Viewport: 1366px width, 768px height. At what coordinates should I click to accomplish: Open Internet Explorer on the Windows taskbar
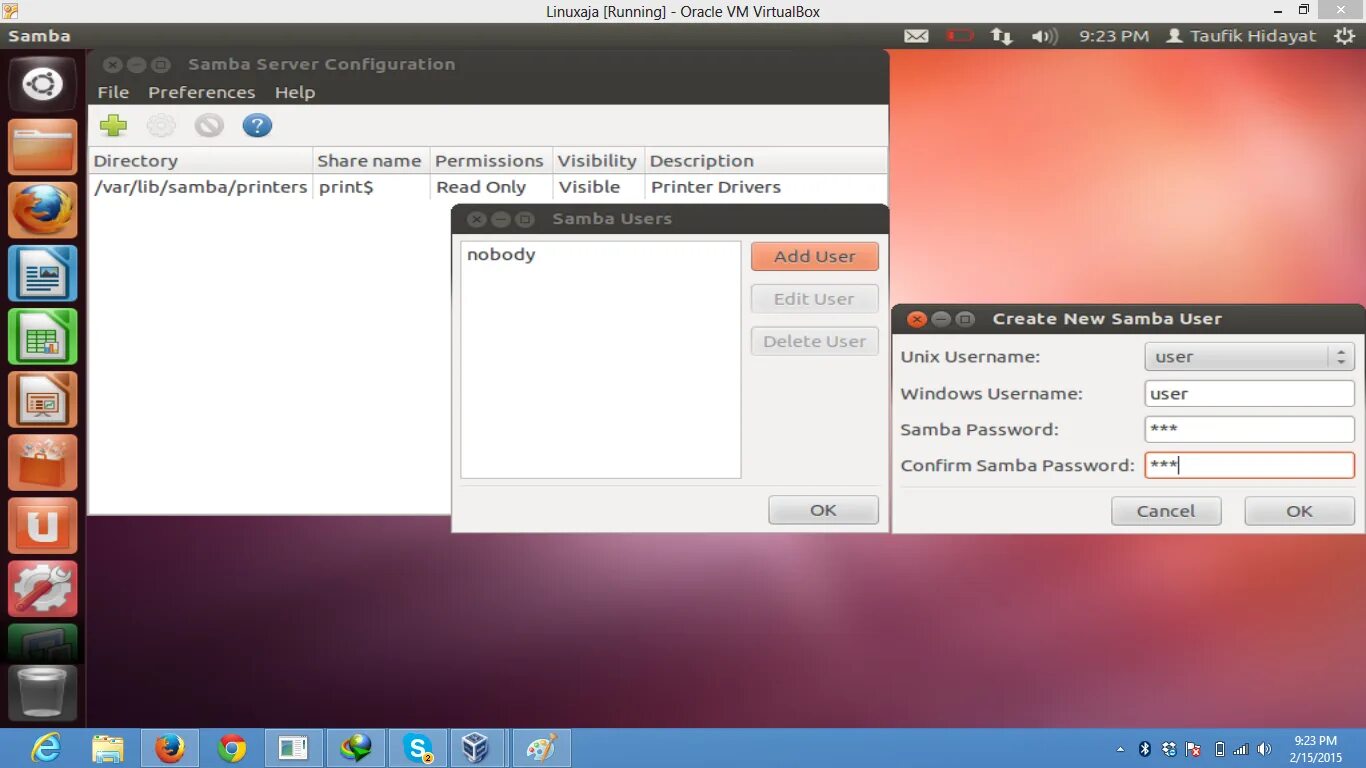point(46,748)
